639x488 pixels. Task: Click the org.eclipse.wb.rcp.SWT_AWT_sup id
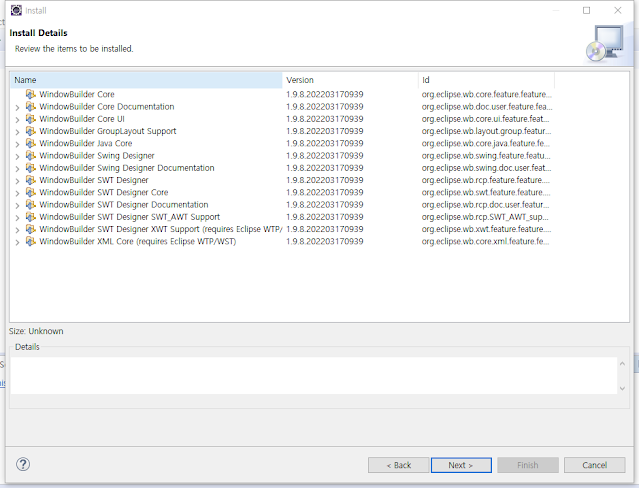485,216
